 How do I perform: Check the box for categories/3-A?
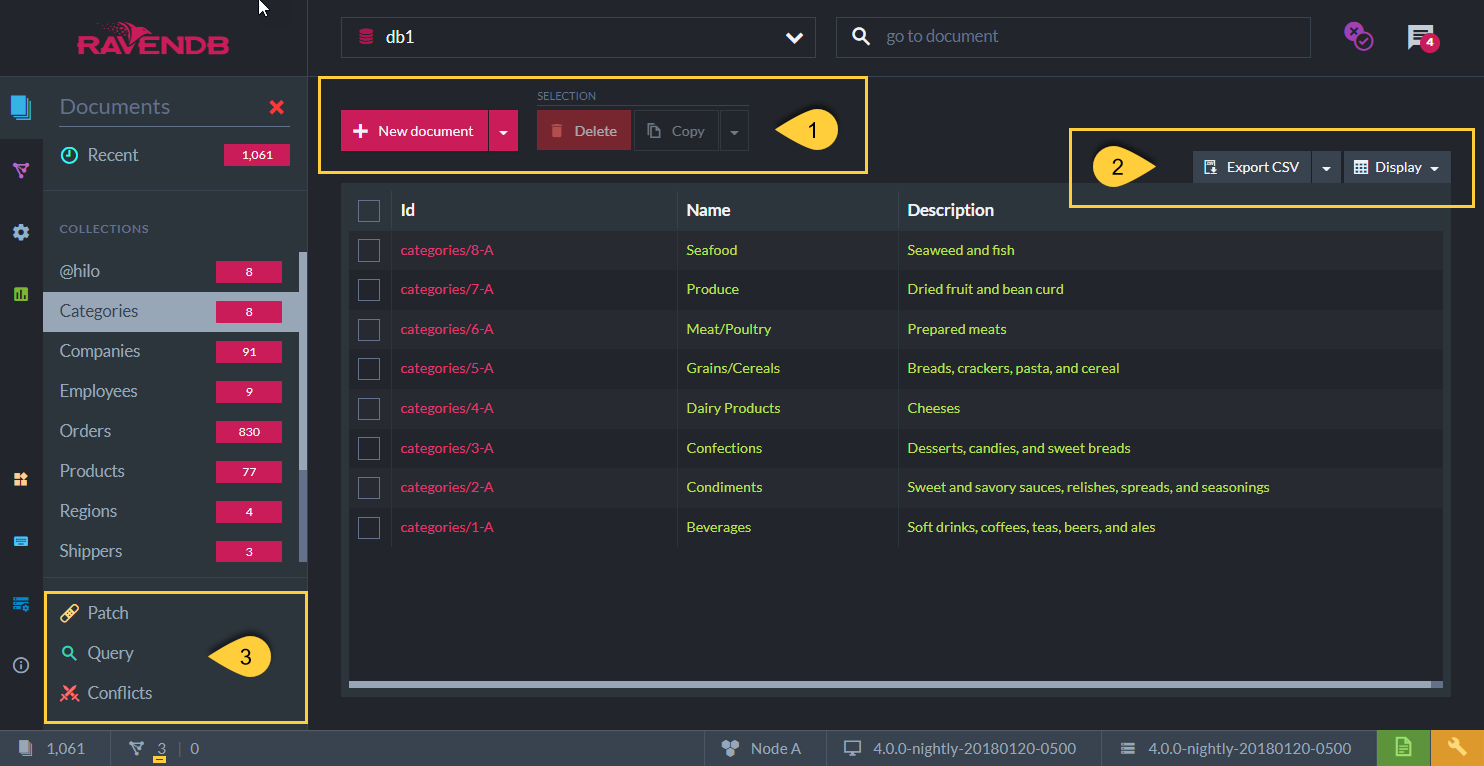pos(369,448)
